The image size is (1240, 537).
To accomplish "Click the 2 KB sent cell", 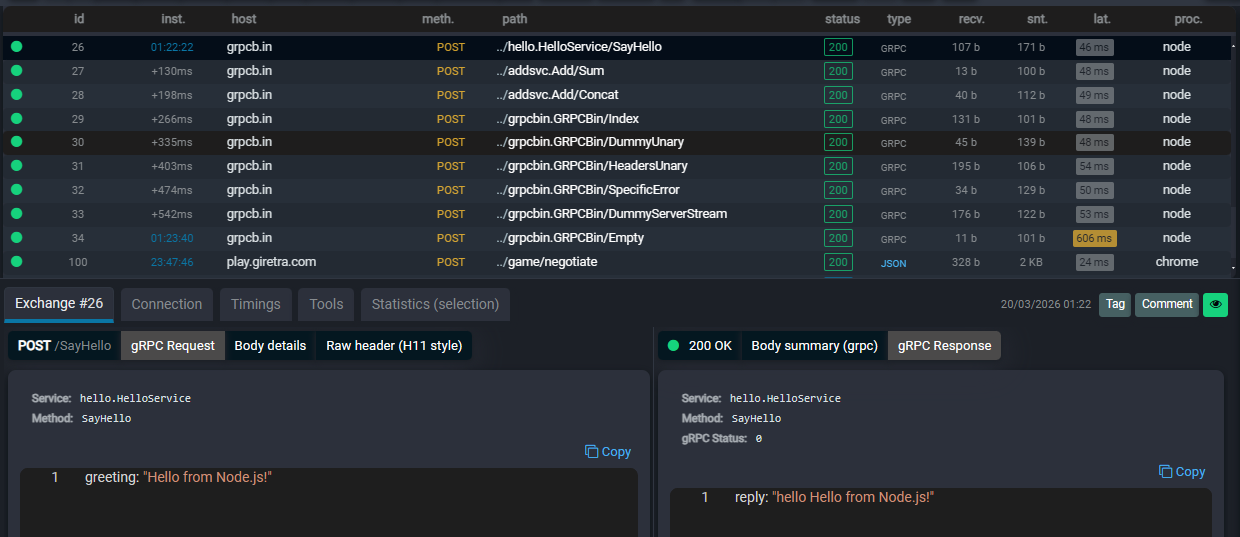I will coord(1031,262).
